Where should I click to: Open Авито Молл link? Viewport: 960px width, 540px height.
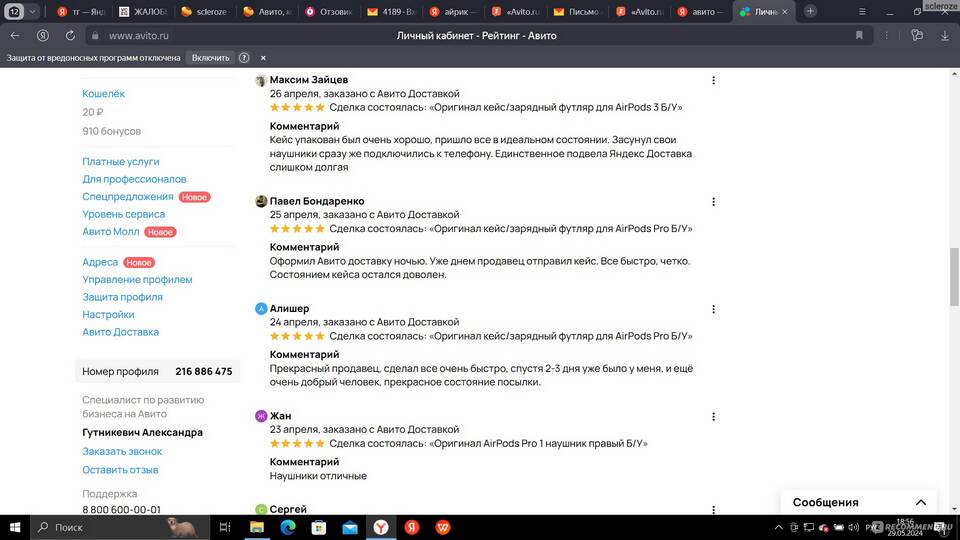111,231
